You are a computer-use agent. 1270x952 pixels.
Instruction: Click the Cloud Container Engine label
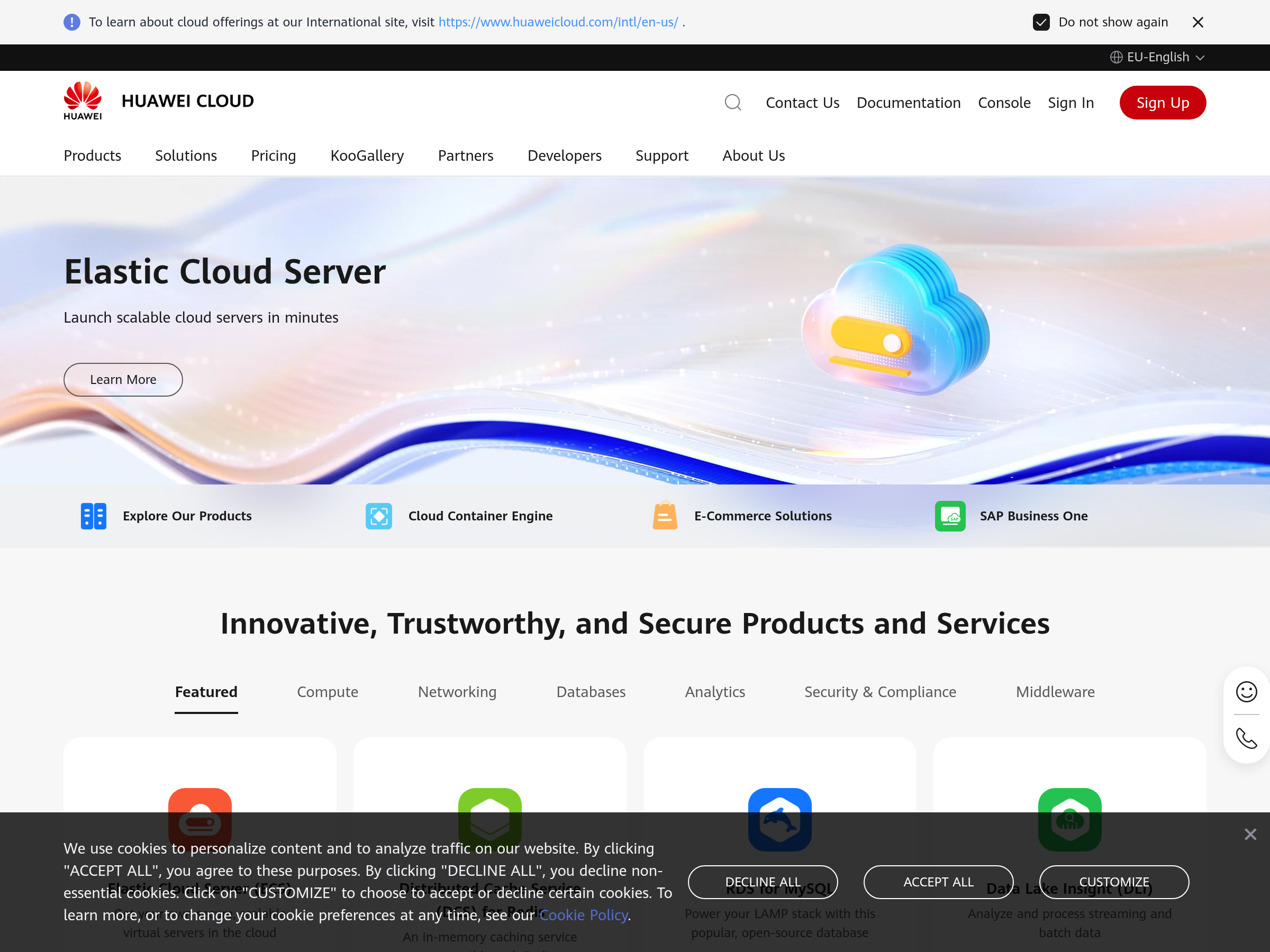tap(480, 516)
